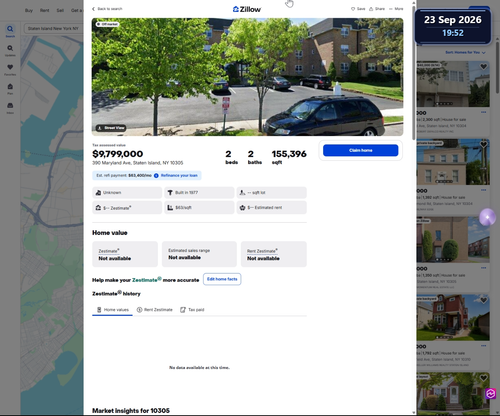Go back to search results
This screenshot has height=416, width=500.
107,9
